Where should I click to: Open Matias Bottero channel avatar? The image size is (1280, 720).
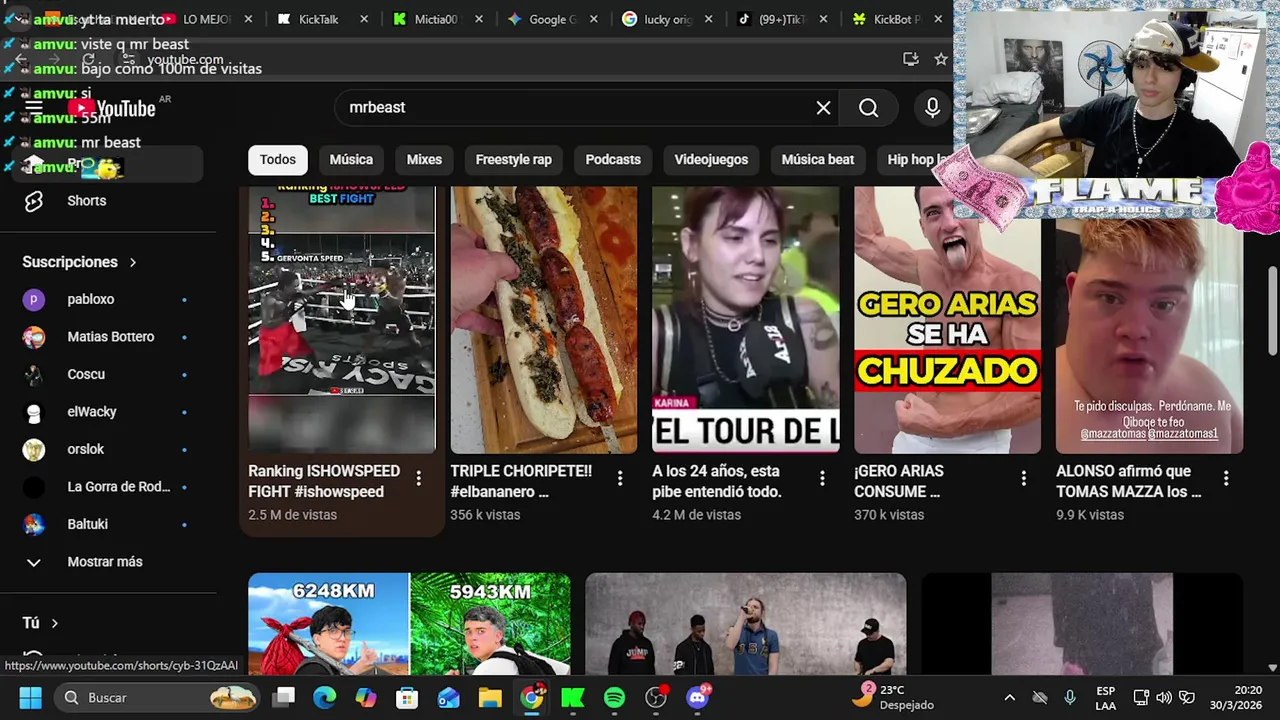[x=34, y=337]
